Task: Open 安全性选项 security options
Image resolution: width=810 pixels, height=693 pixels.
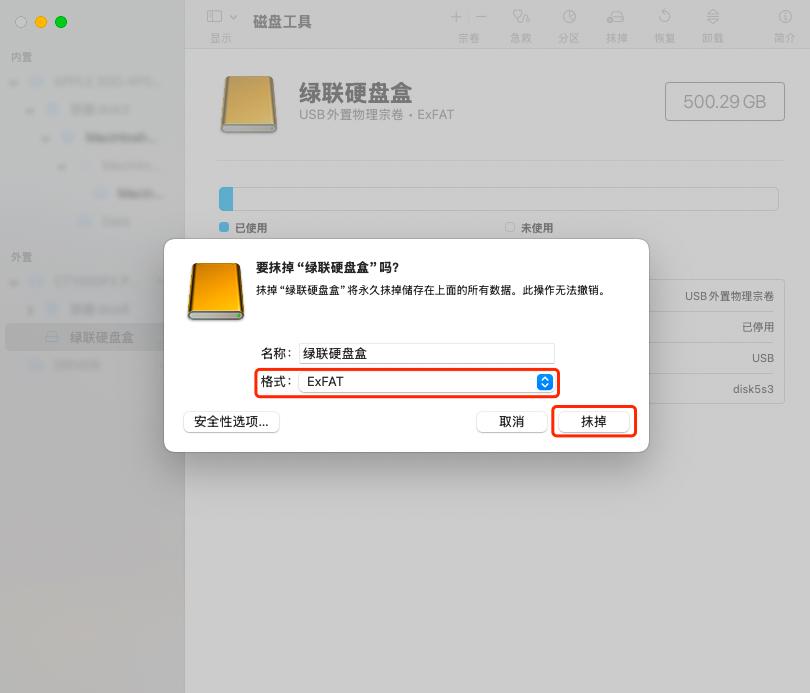Action: pos(231,422)
